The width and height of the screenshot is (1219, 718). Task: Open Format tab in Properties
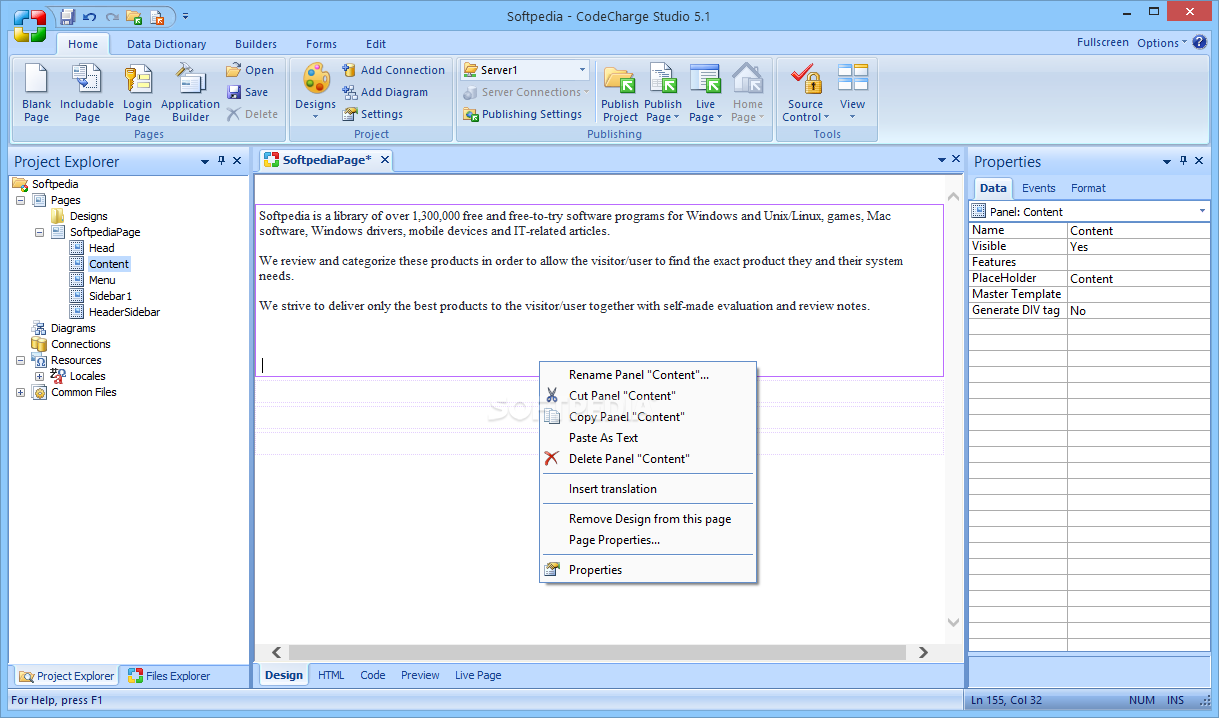[1088, 188]
